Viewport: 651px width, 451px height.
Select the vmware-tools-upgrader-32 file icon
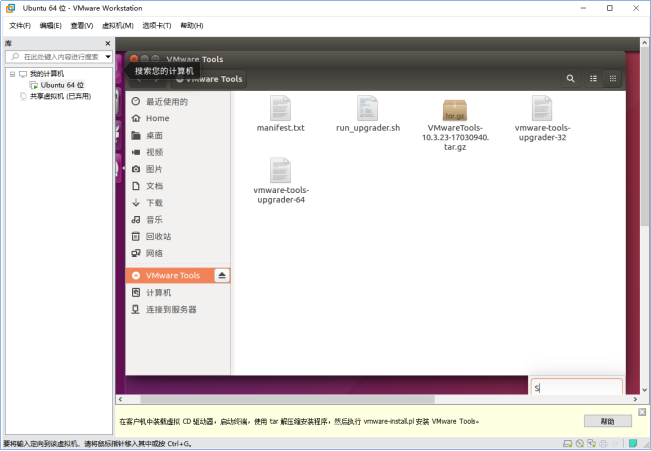pyautogui.click(x=542, y=108)
